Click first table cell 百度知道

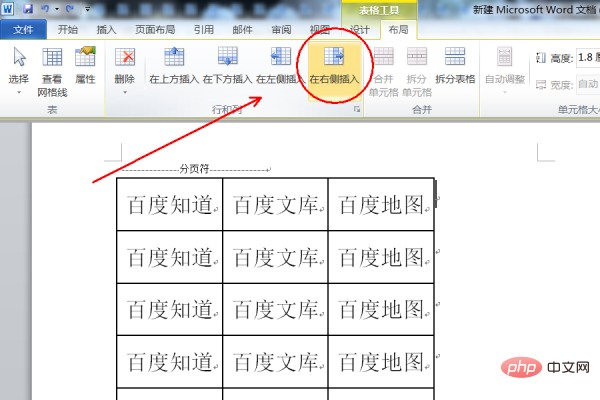169,205
